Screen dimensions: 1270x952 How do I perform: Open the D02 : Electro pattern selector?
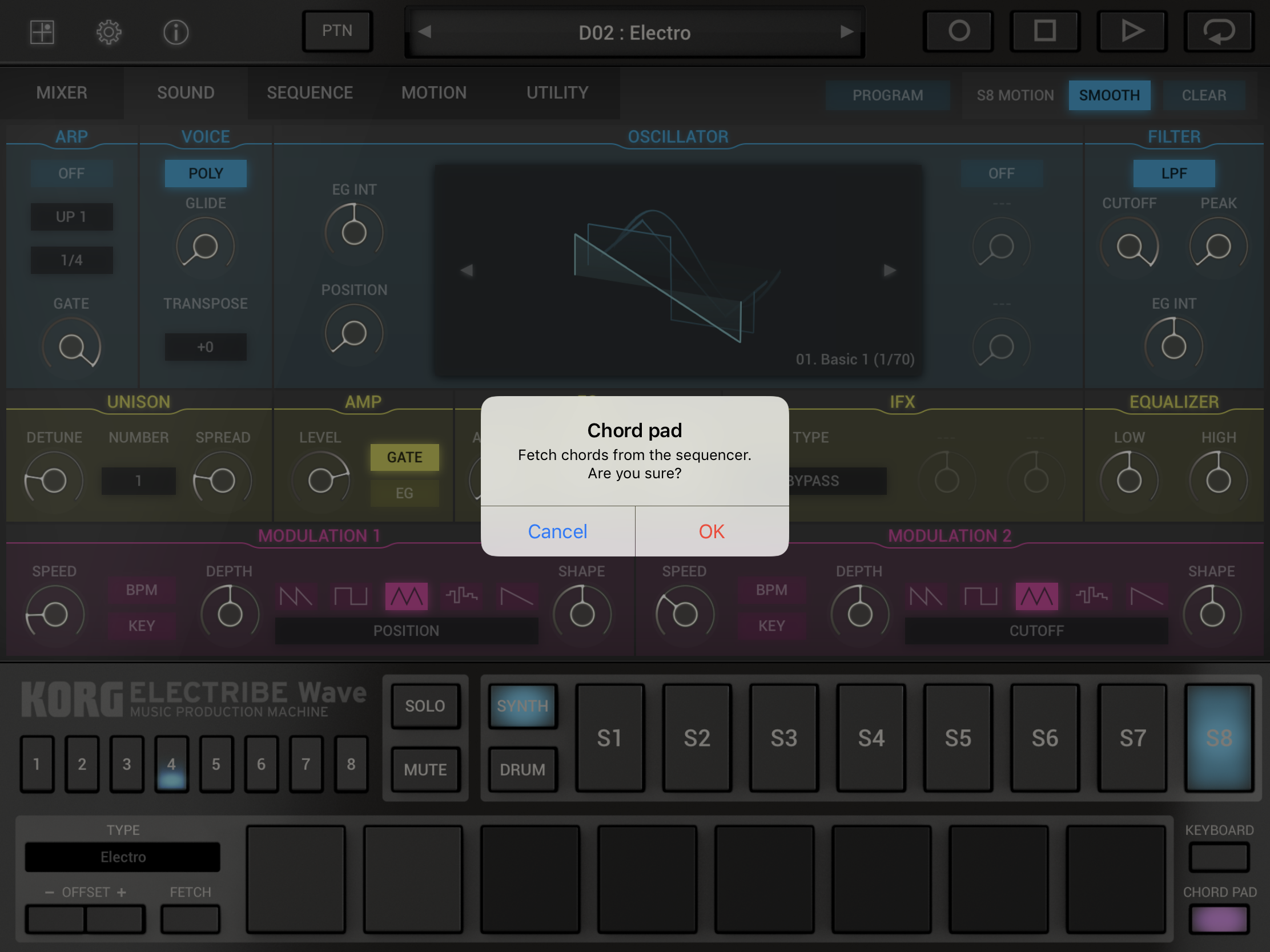click(x=634, y=32)
